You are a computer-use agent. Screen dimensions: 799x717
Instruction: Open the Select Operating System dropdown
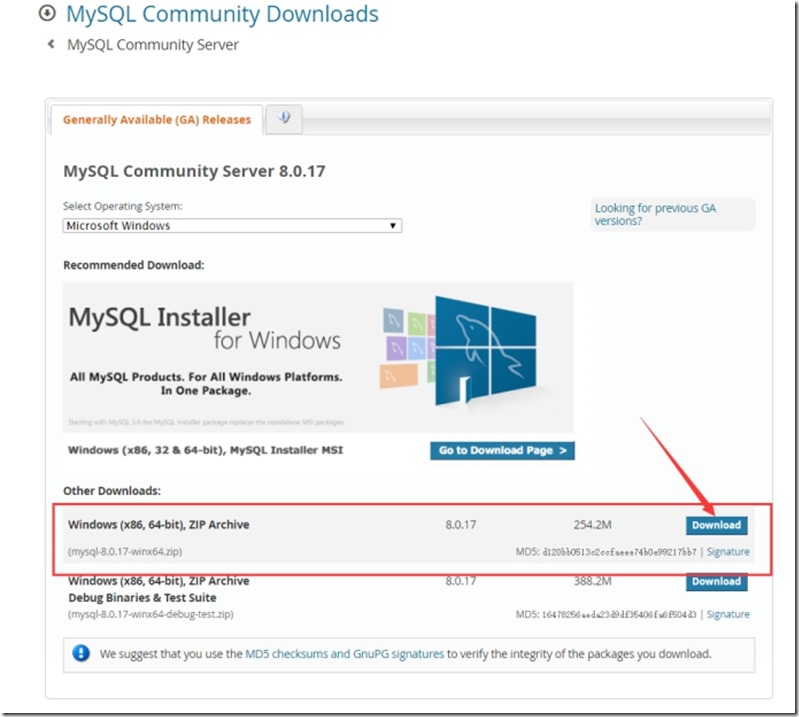[232, 225]
